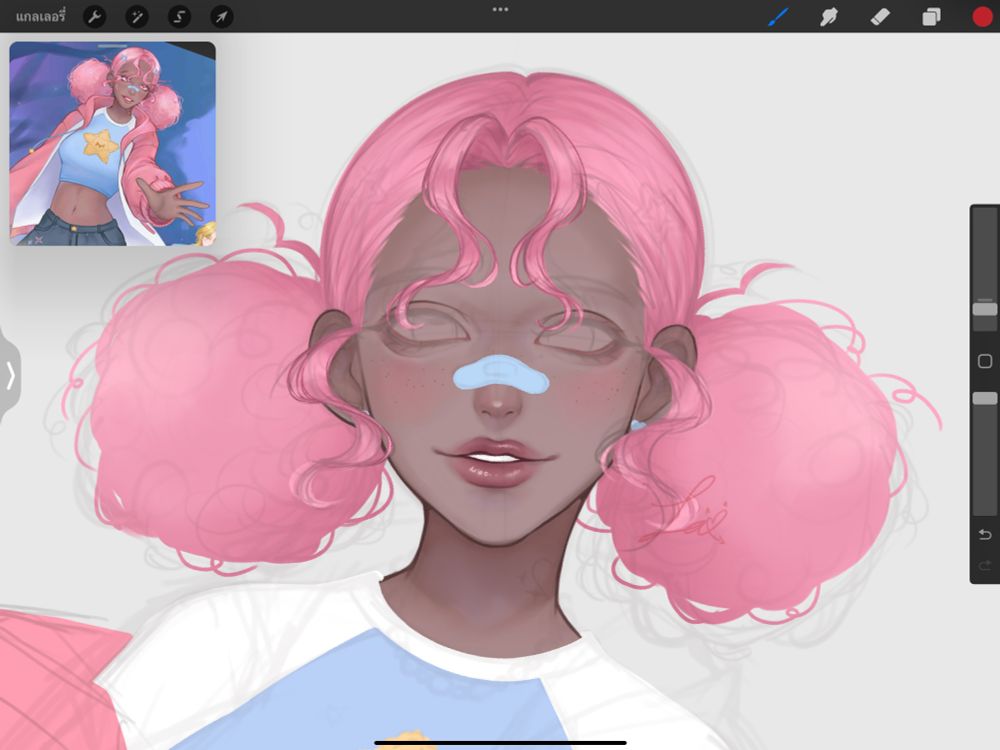
Task: Select the Smudge tool
Action: pos(828,17)
